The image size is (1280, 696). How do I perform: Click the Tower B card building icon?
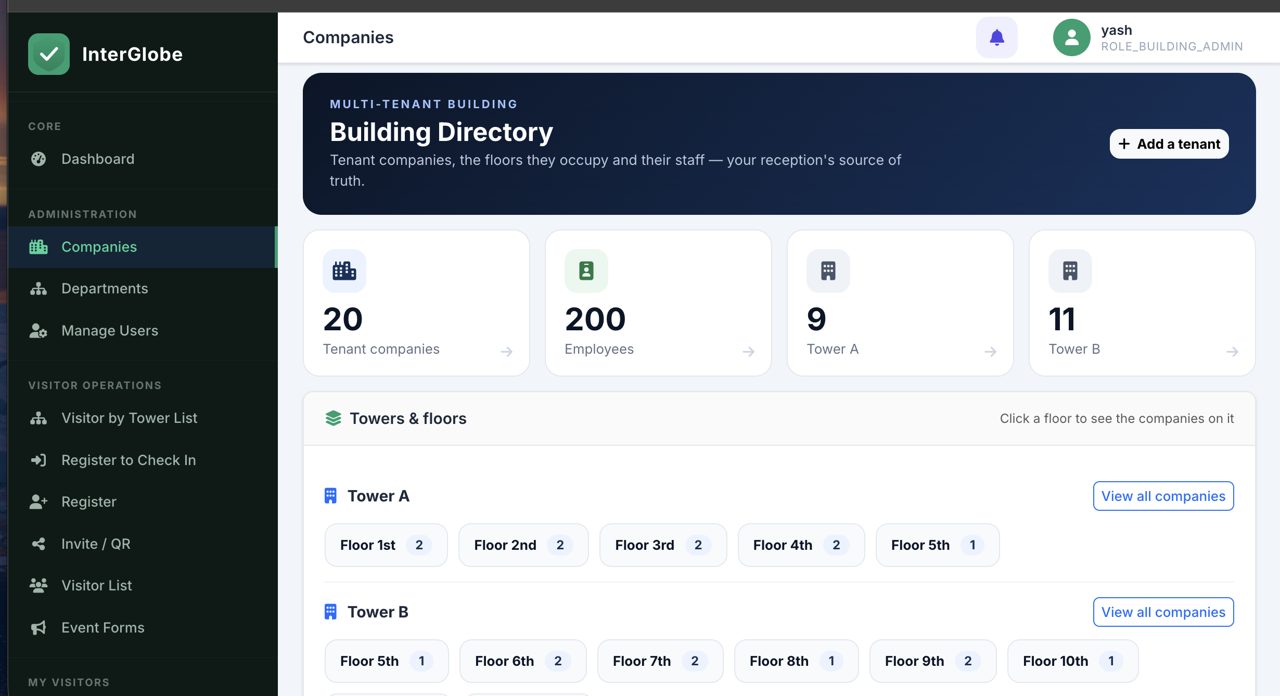pos(1070,271)
